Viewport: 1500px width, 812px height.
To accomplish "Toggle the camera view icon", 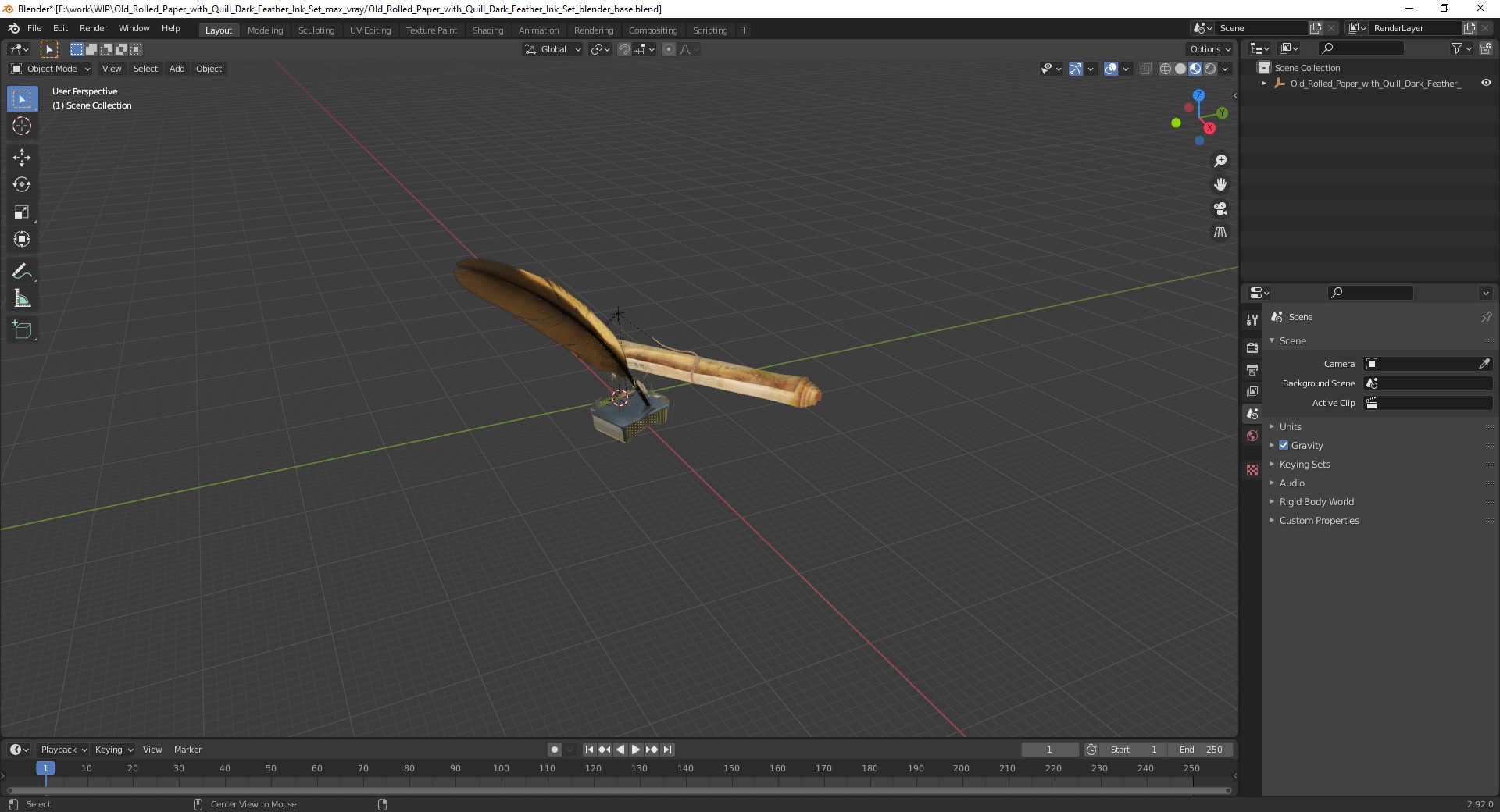I will coord(1220,208).
